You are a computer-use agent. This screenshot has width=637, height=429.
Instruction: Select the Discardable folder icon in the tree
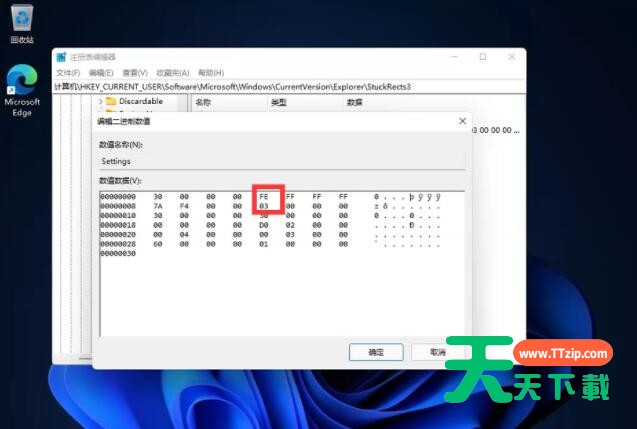(111, 101)
